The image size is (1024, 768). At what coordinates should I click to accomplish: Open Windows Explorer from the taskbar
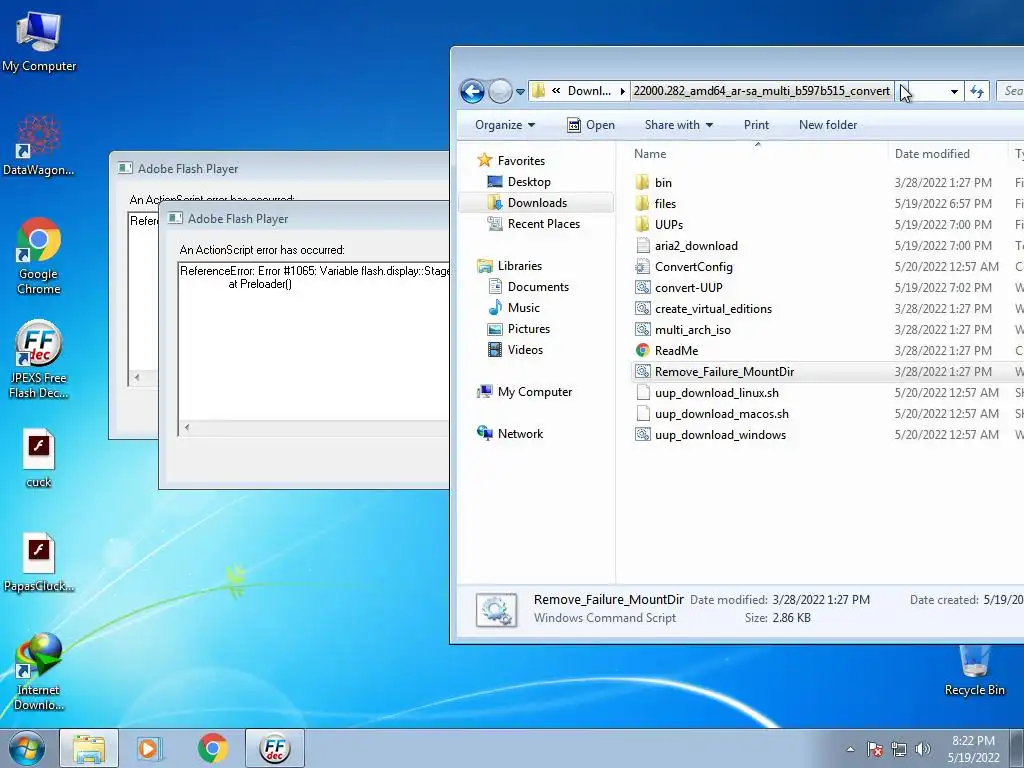pos(89,748)
